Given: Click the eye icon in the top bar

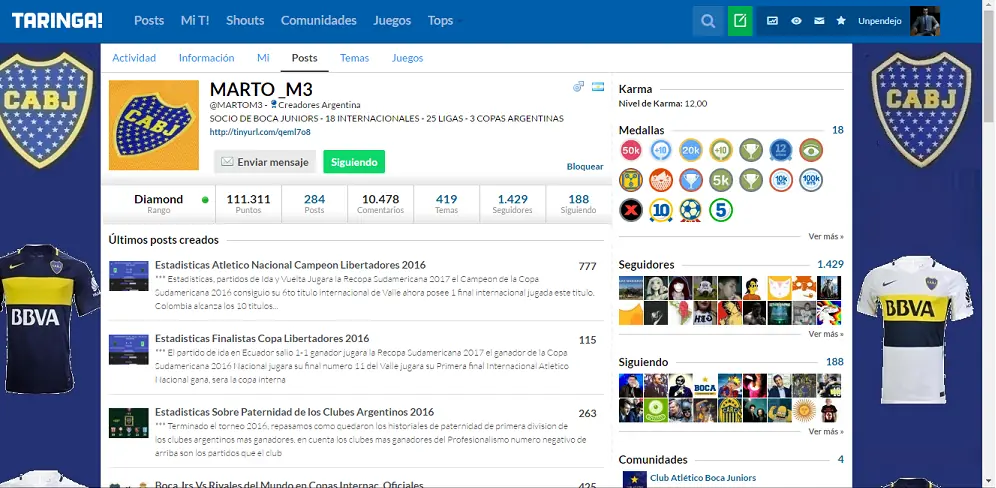Looking at the screenshot, I should (x=796, y=21).
